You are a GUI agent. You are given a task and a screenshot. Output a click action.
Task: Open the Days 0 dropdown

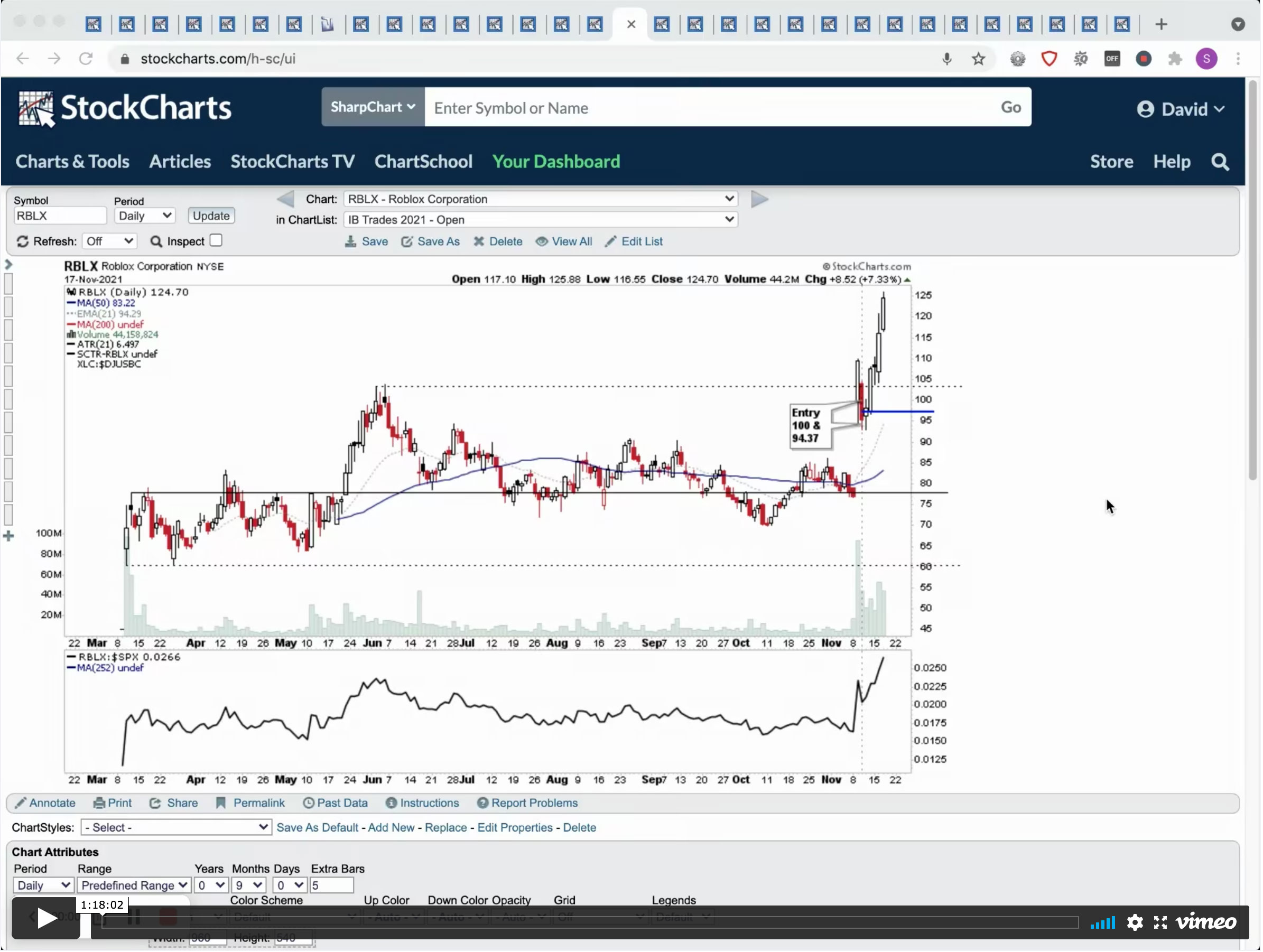[290, 886]
